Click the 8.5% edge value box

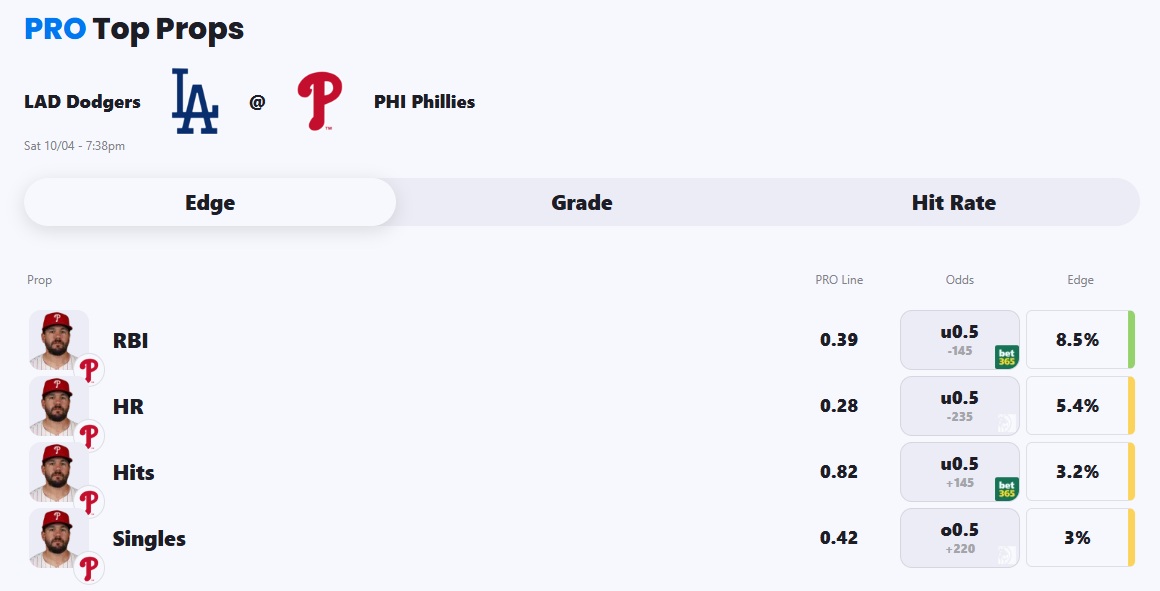tap(1077, 340)
